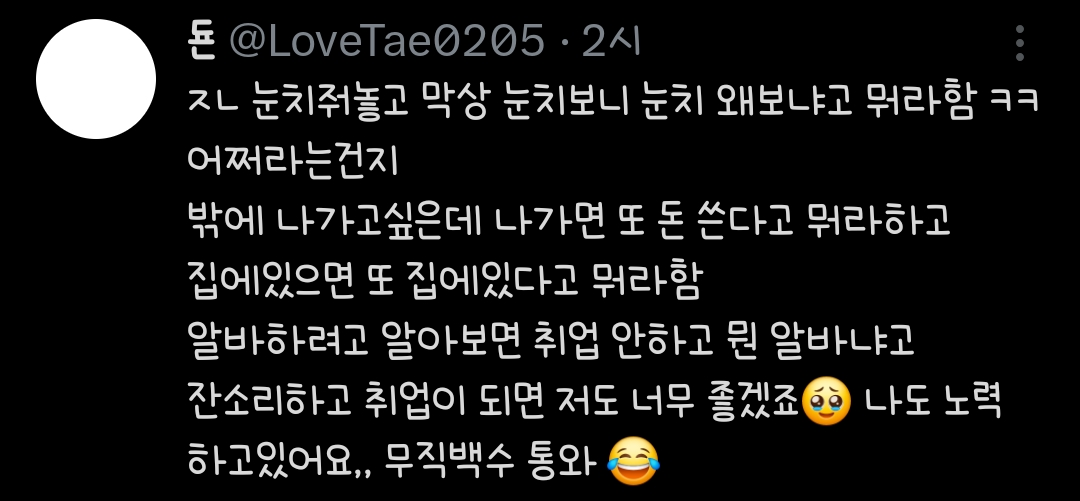Click the pleading face emoji
Screen dimensions: 1080x501
[827, 402]
